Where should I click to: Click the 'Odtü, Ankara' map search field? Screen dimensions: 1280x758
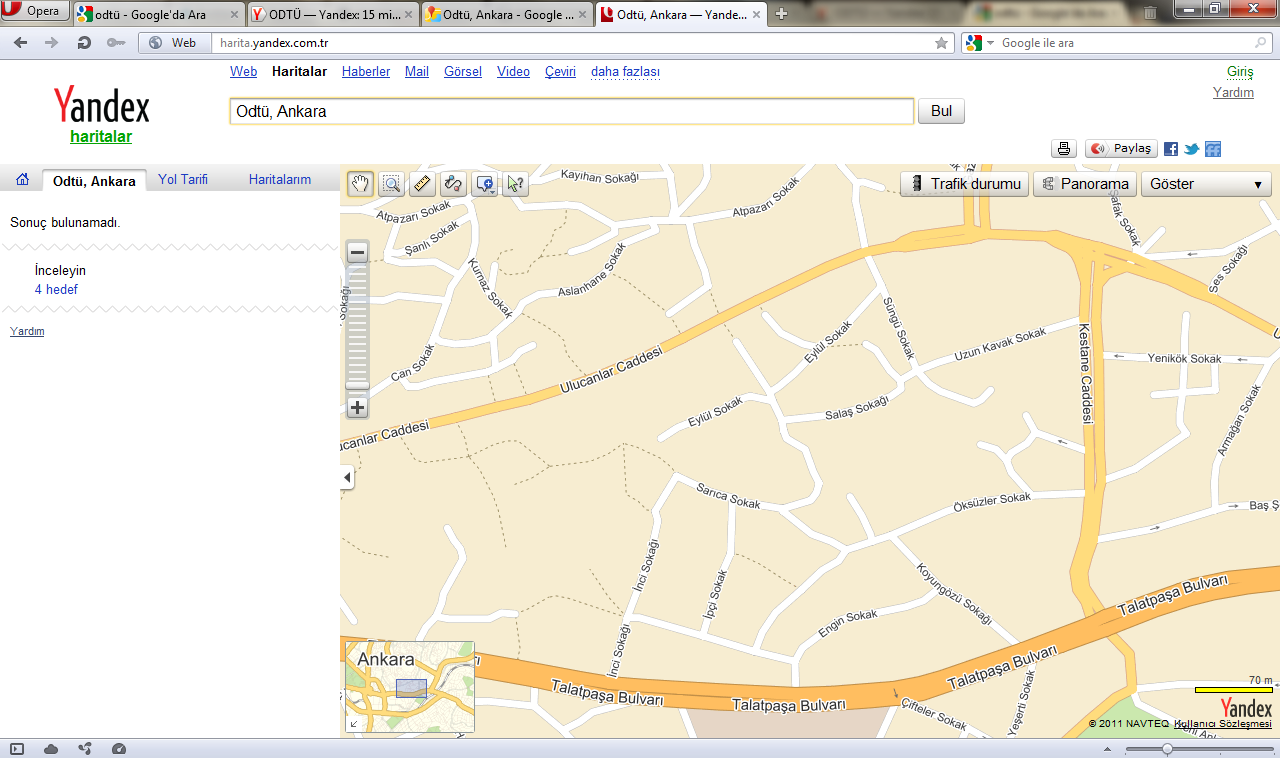(572, 111)
